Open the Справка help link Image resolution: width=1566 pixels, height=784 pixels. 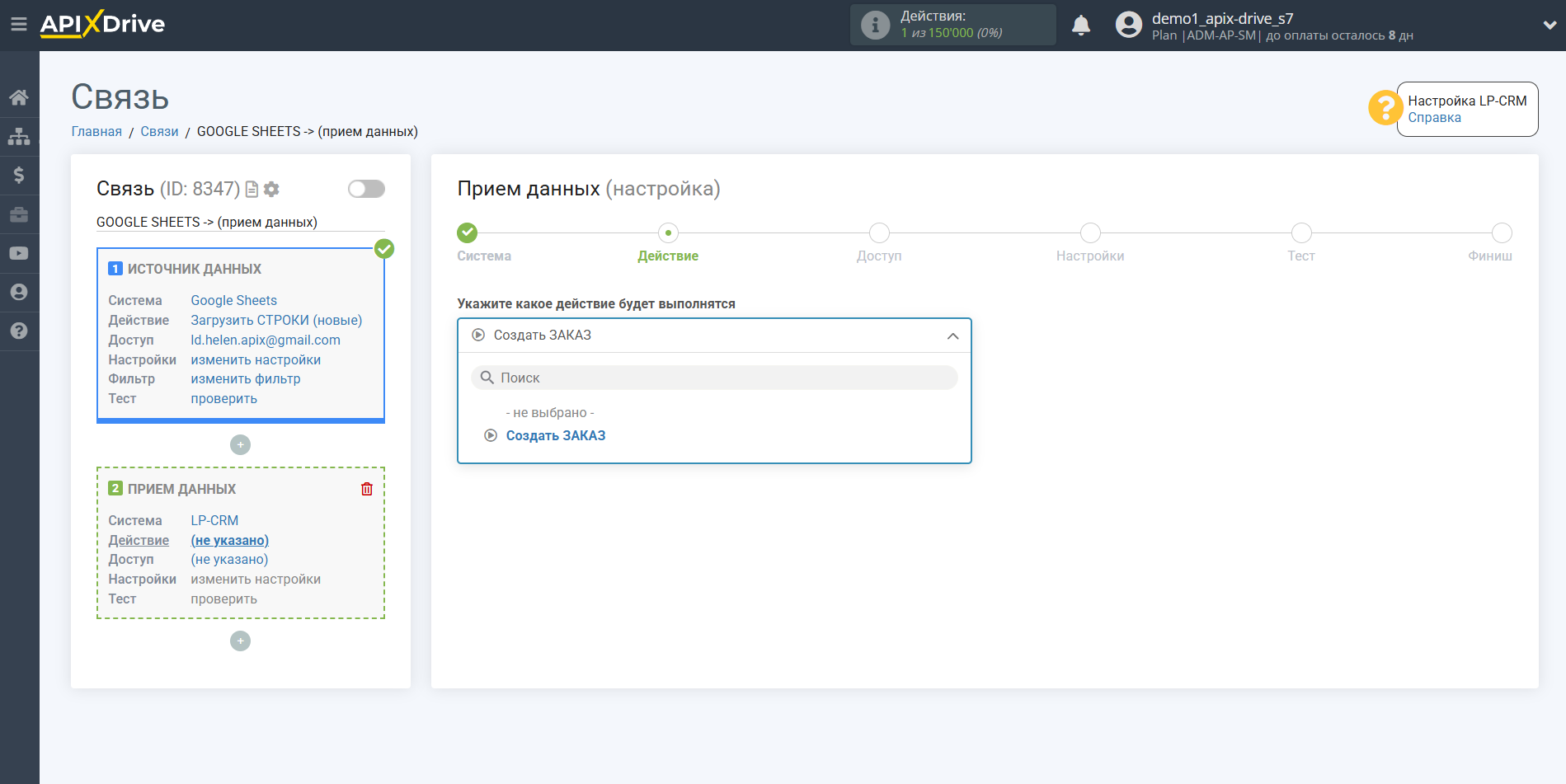click(1434, 118)
